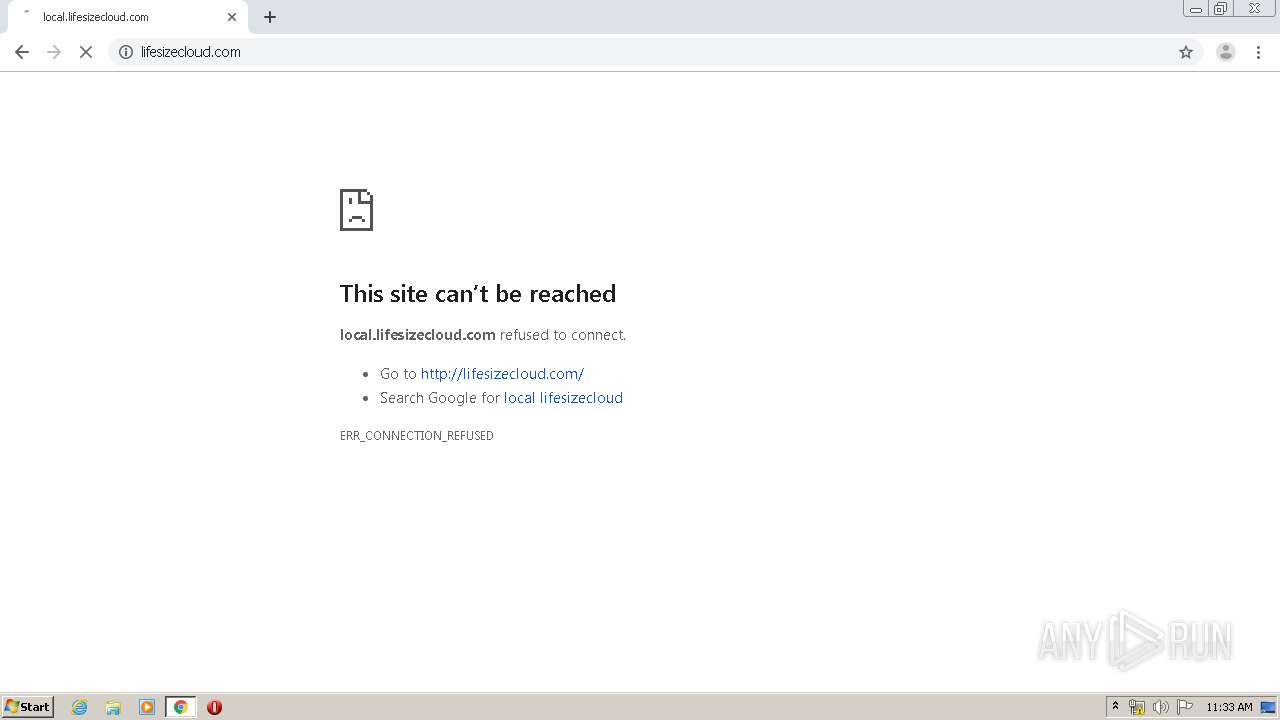View site information icon in address bar
This screenshot has width=1280, height=720.
pos(126,52)
